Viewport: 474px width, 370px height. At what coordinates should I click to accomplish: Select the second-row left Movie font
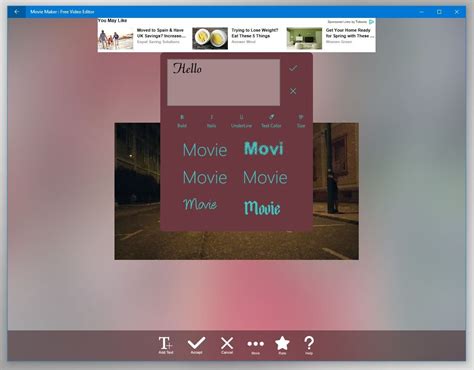[x=205, y=177]
